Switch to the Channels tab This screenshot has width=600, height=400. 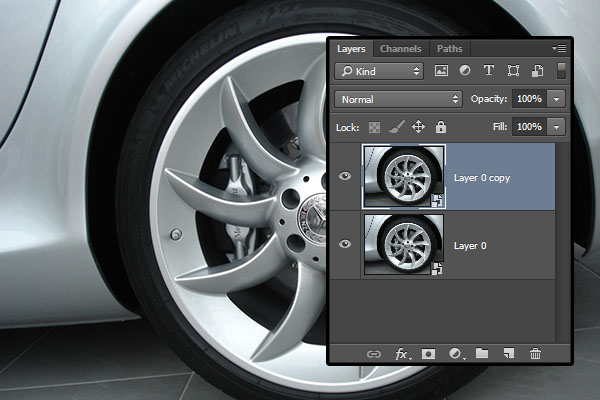[401, 48]
